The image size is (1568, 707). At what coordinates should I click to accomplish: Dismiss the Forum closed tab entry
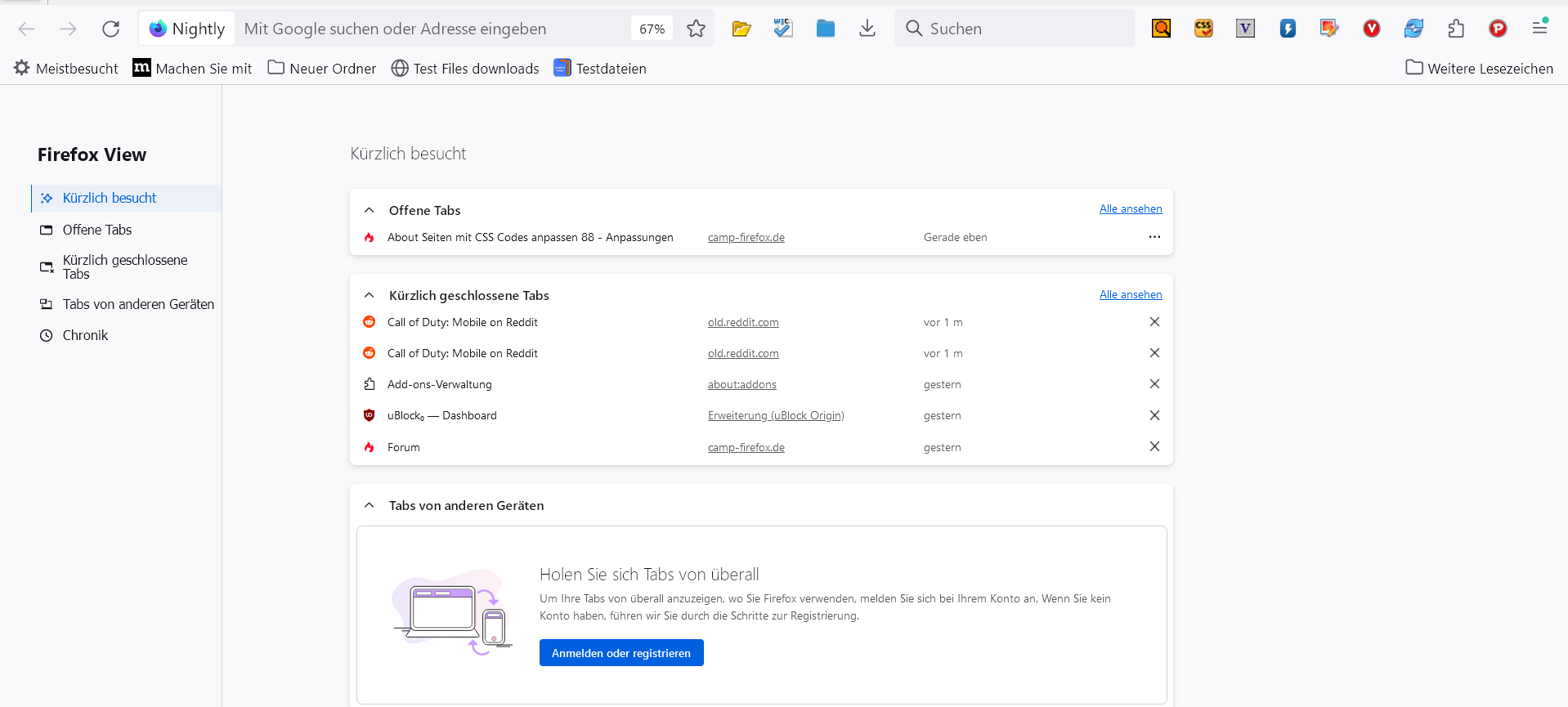(x=1154, y=446)
